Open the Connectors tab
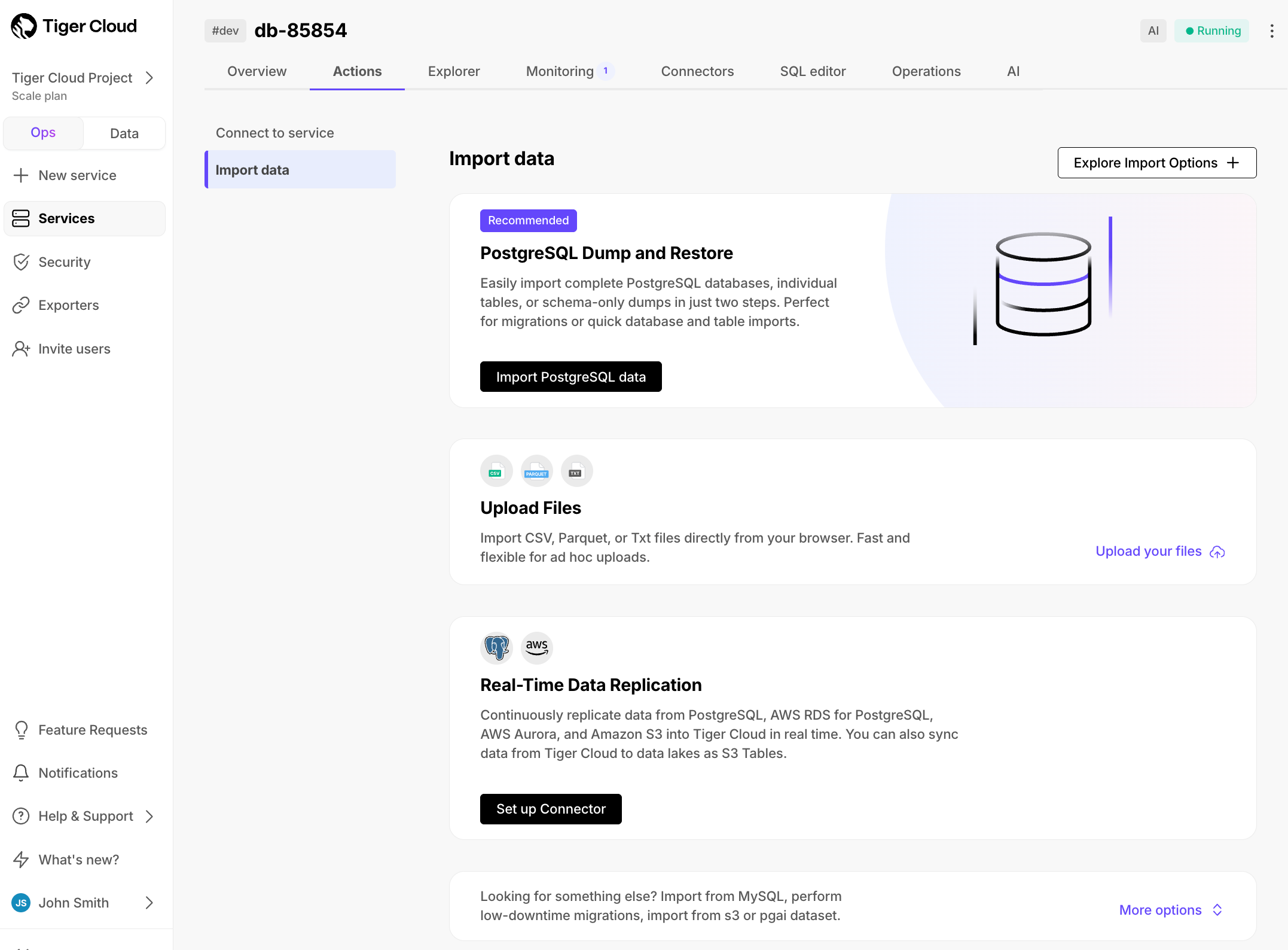This screenshot has width=1288, height=950. [697, 71]
